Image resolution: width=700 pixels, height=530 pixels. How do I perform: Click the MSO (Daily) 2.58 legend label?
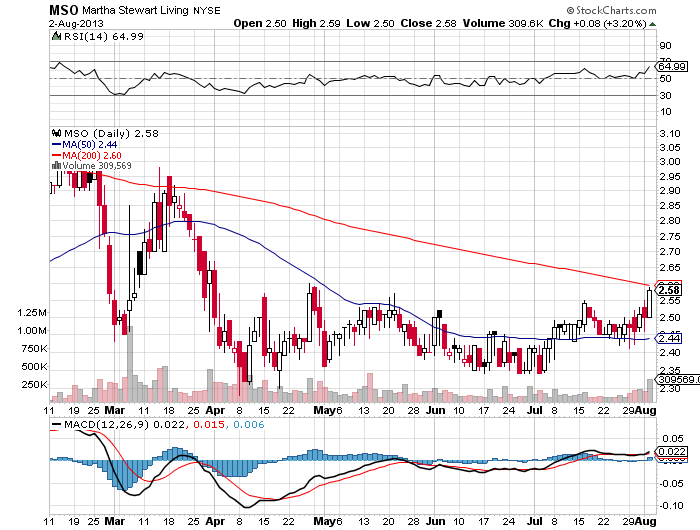[111, 133]
